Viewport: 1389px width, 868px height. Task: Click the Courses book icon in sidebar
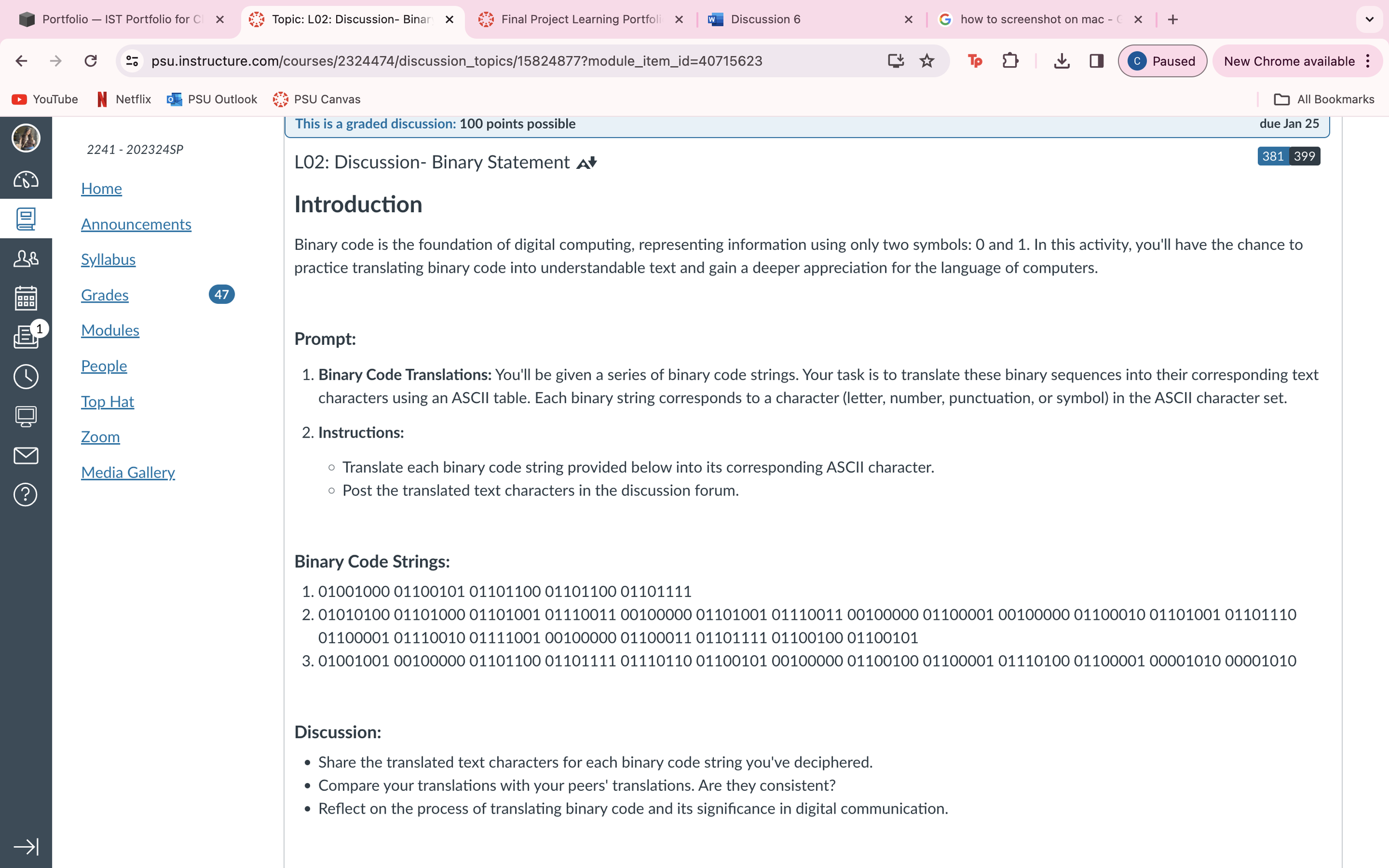(26, 219)
